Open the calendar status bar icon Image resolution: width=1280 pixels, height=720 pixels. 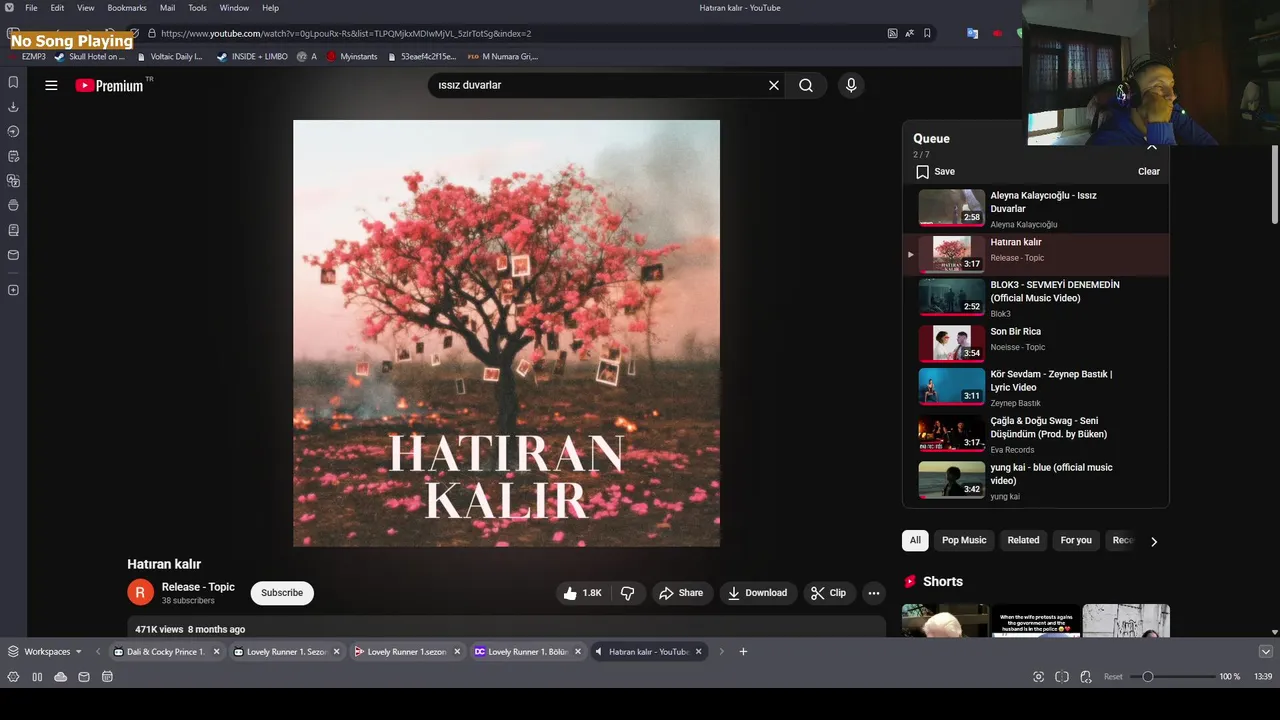point(107,677)
